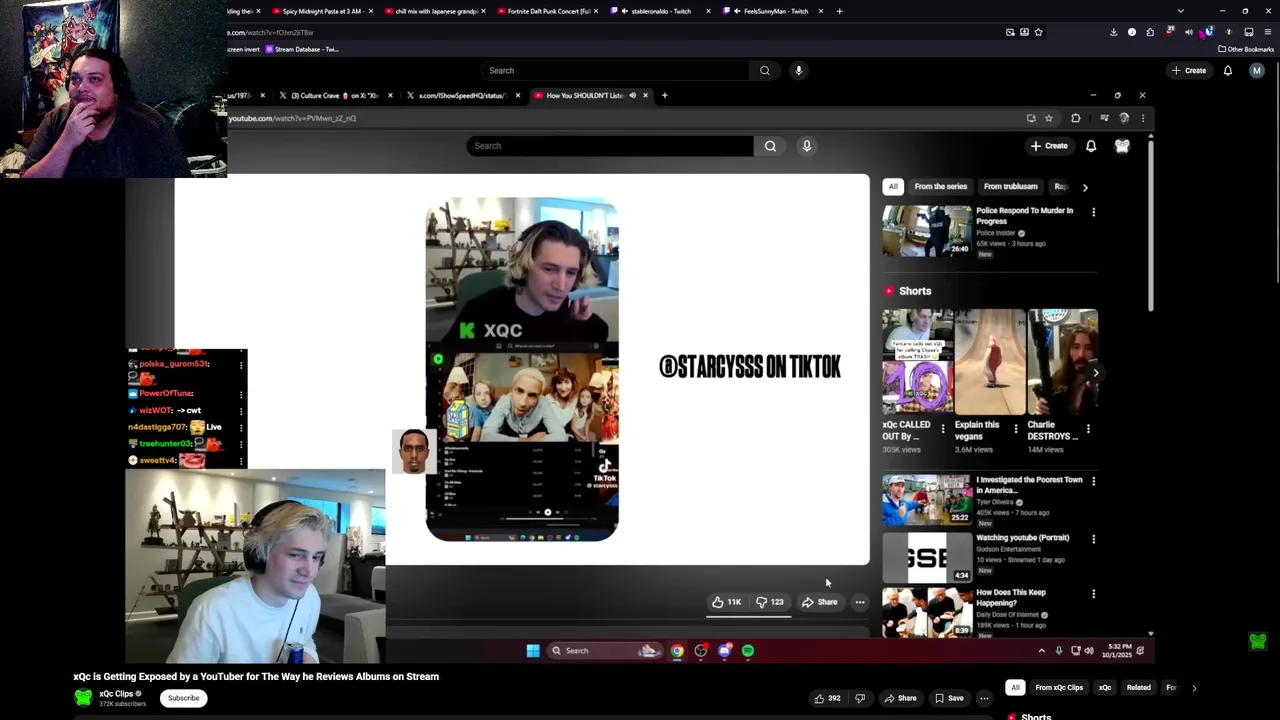Subscribe to the xQc Clips channel
1280x720 pixels.
183,698
